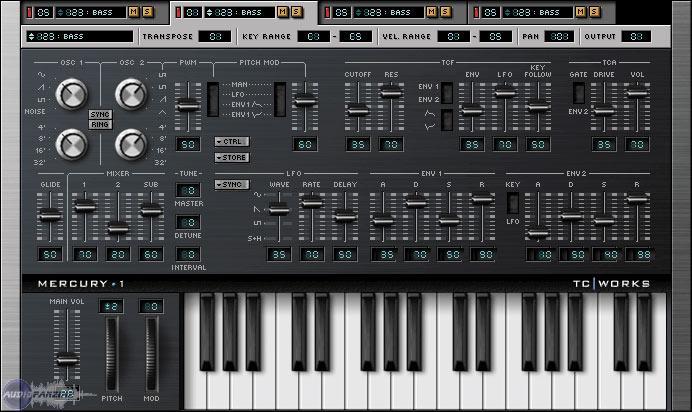Flip the PWM source switch

pyautogui.click(x=213, y=99)
